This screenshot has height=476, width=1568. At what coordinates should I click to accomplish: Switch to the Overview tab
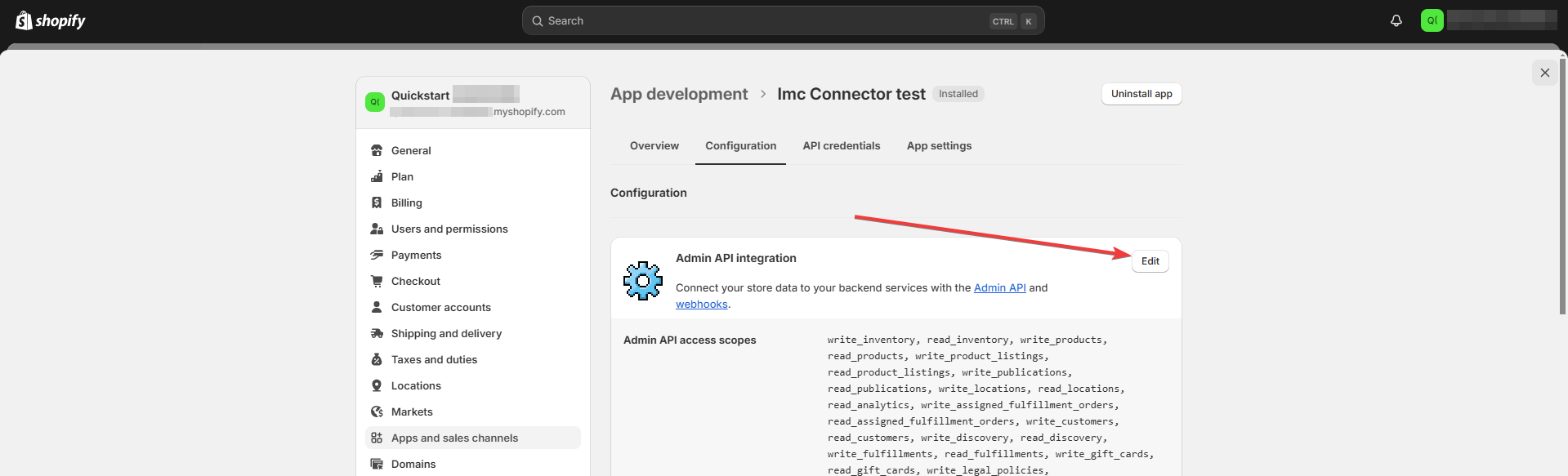click(654, 145)
